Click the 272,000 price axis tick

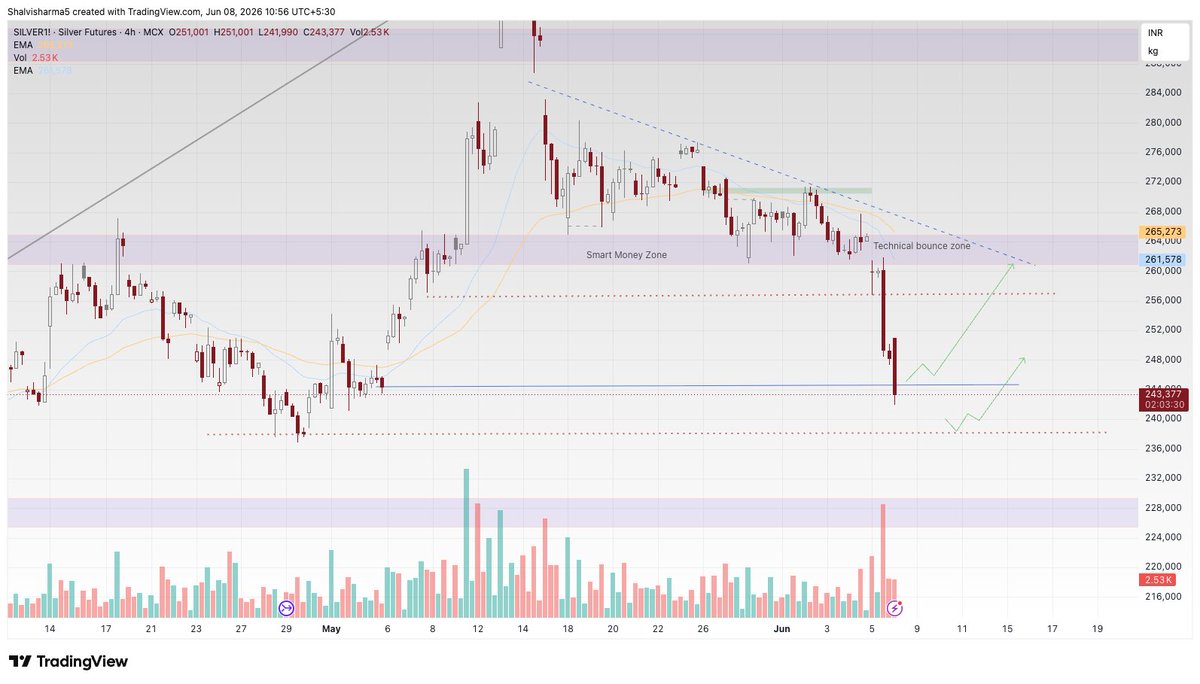[x=1163, y=182]
